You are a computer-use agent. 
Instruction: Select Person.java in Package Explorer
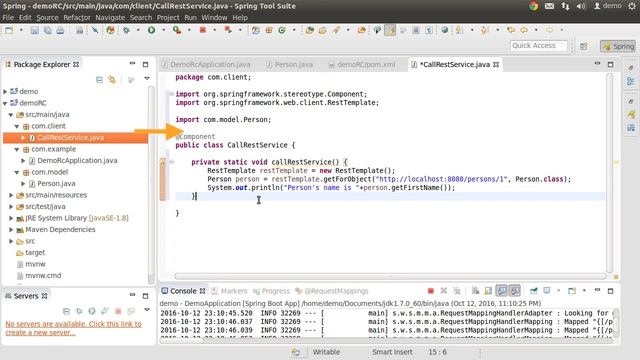(x=56, y=184)
